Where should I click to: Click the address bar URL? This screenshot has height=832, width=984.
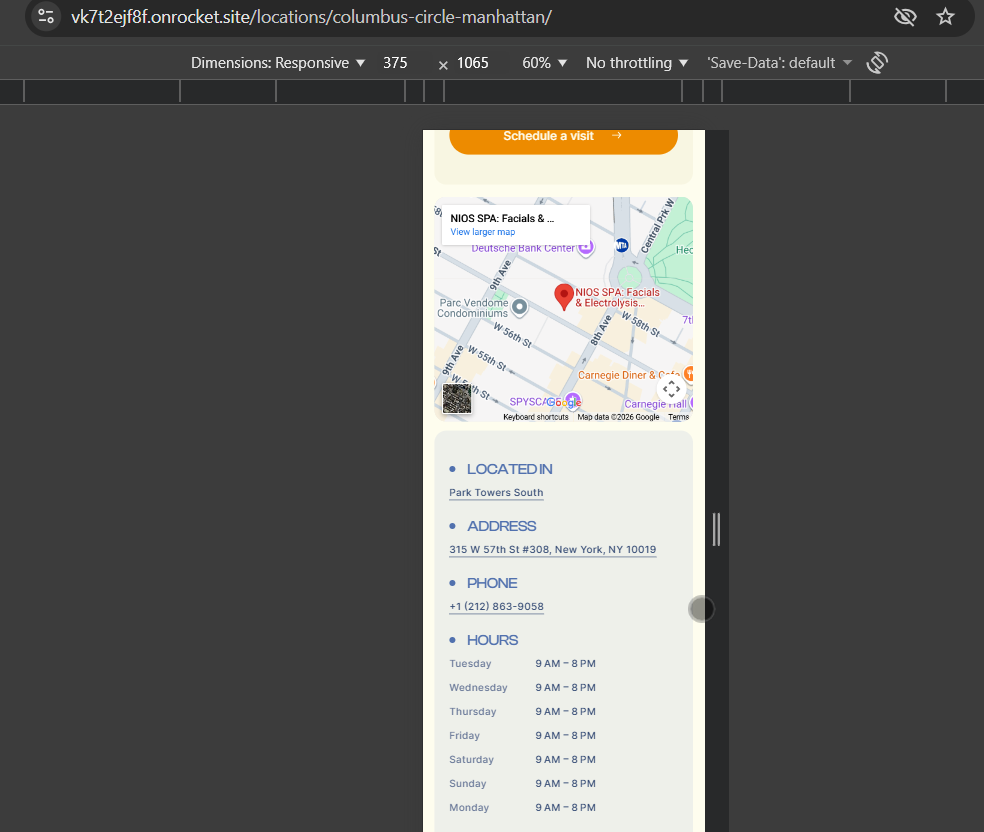point(311,17)
